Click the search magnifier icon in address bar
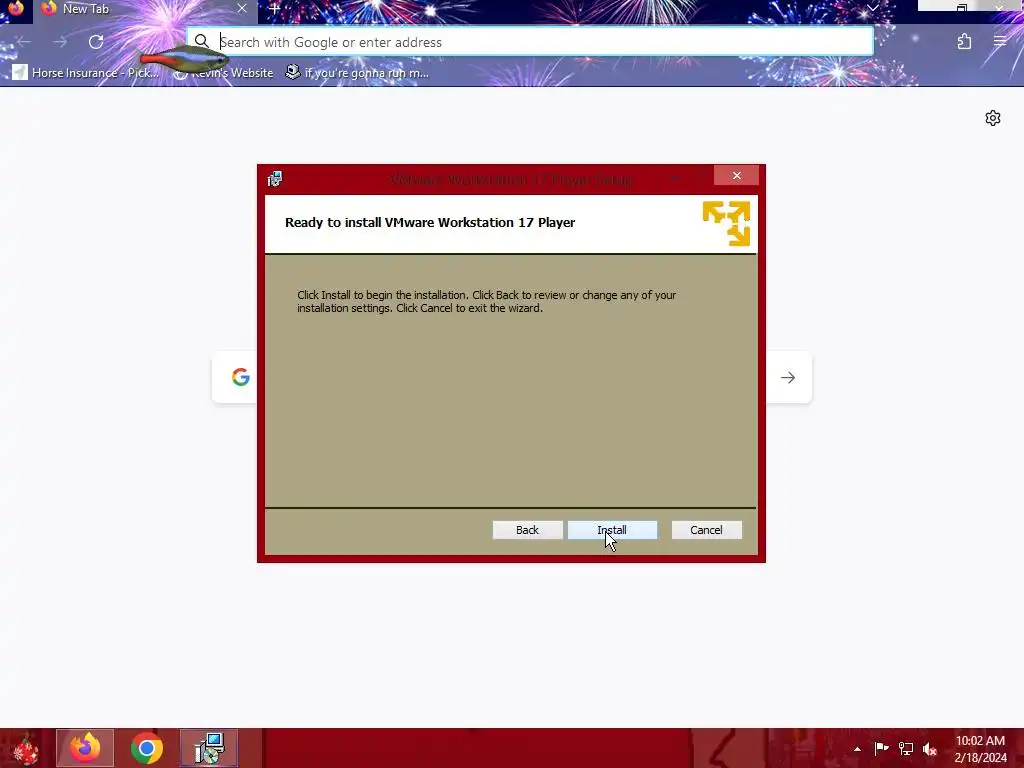 pyautogui.click(x=202, y=42)
